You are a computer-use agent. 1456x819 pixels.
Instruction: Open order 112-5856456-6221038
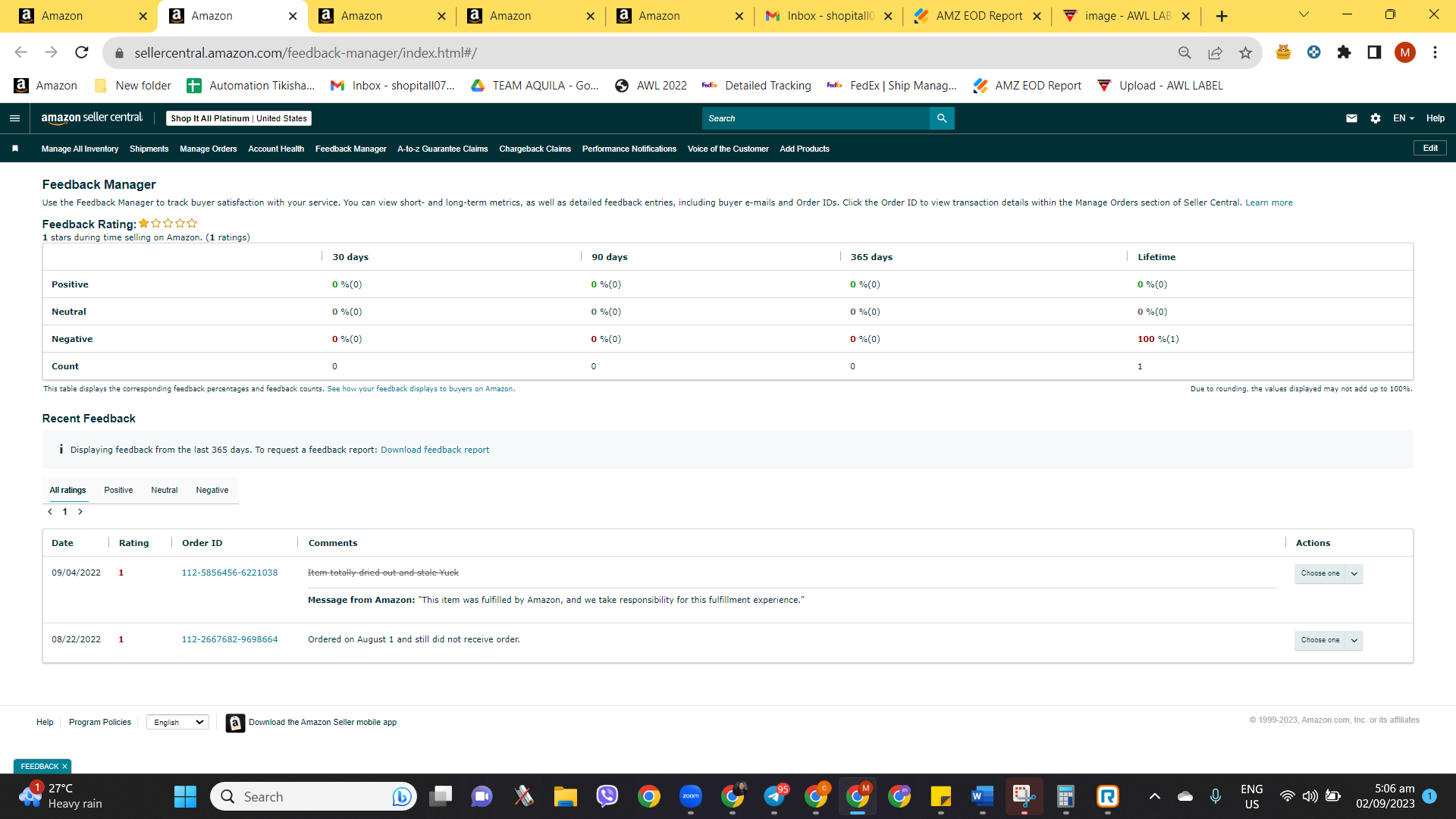[x=230, y=573]
